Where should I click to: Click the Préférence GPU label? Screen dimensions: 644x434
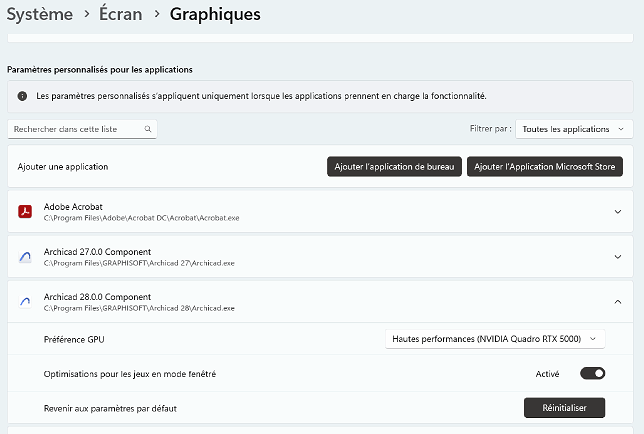[x=74, y=340]
